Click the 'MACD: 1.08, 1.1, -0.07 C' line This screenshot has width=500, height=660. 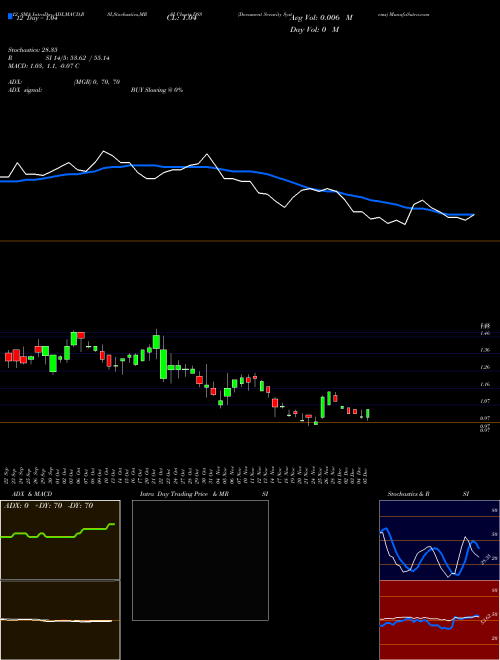point(43,66)
